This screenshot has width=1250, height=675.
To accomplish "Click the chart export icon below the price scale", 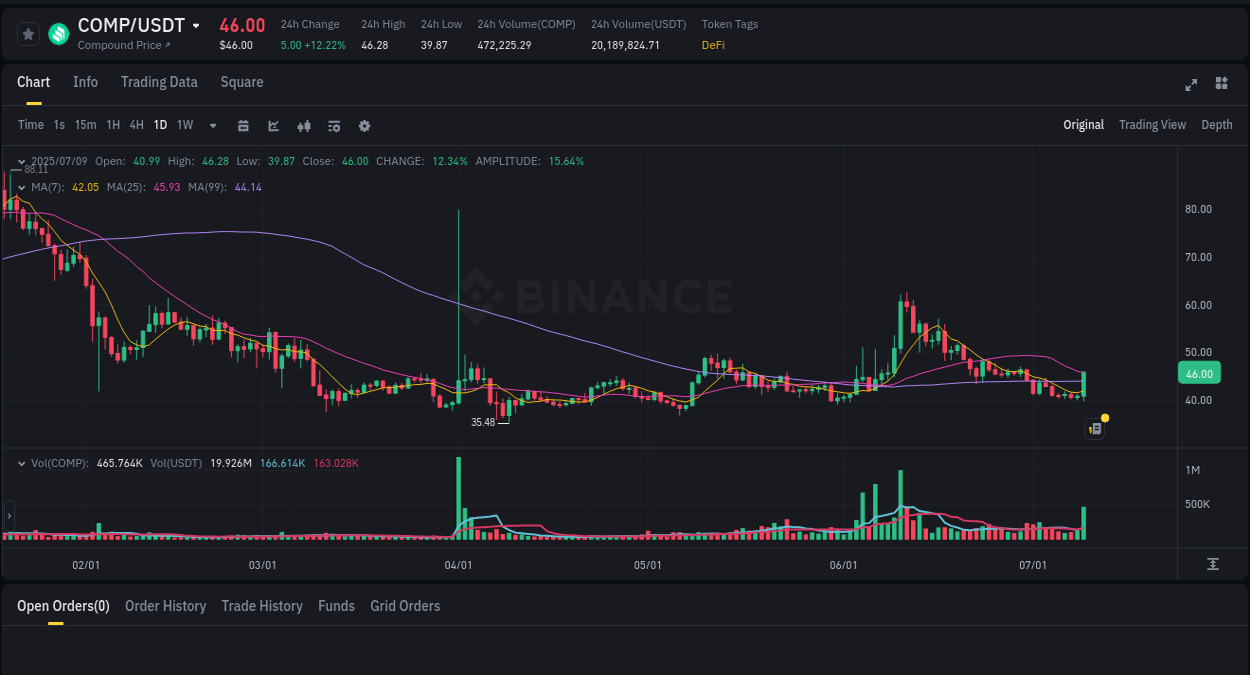I will click(1213, 565).
